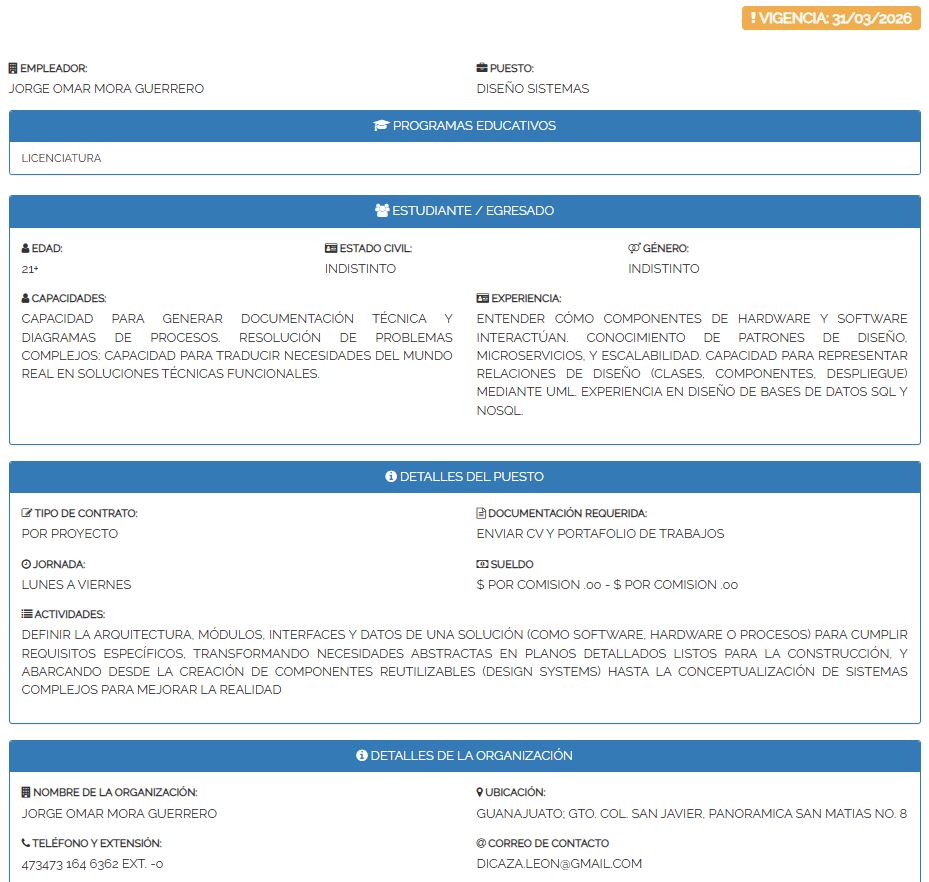929x882 pixels.
Task: Click the phone icon beside Teléfono y Extensión
Action: coord(26,843)
